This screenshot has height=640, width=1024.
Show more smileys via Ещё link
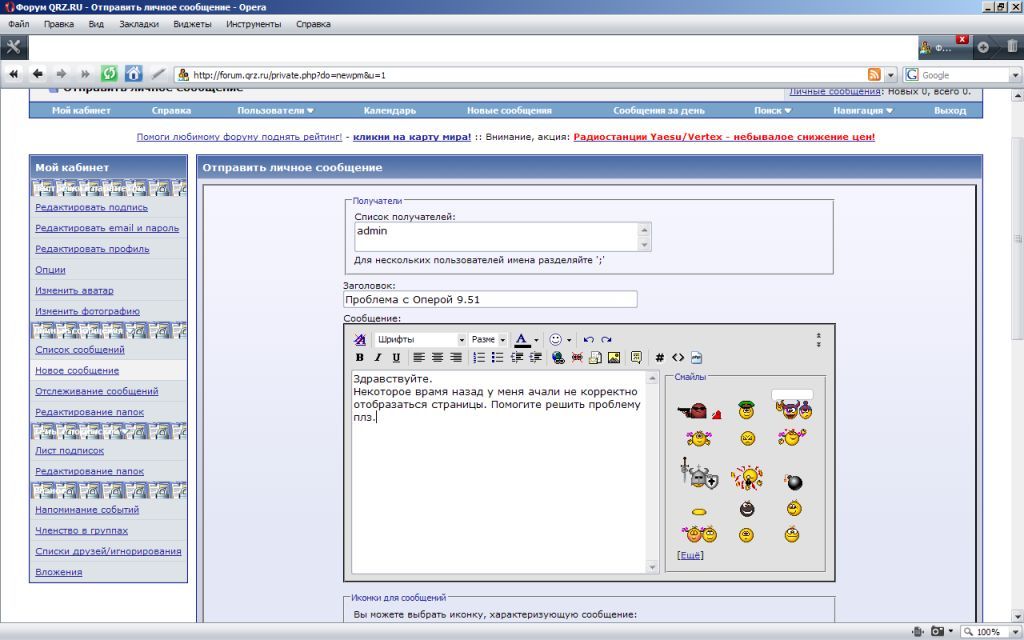click(690, 555)
